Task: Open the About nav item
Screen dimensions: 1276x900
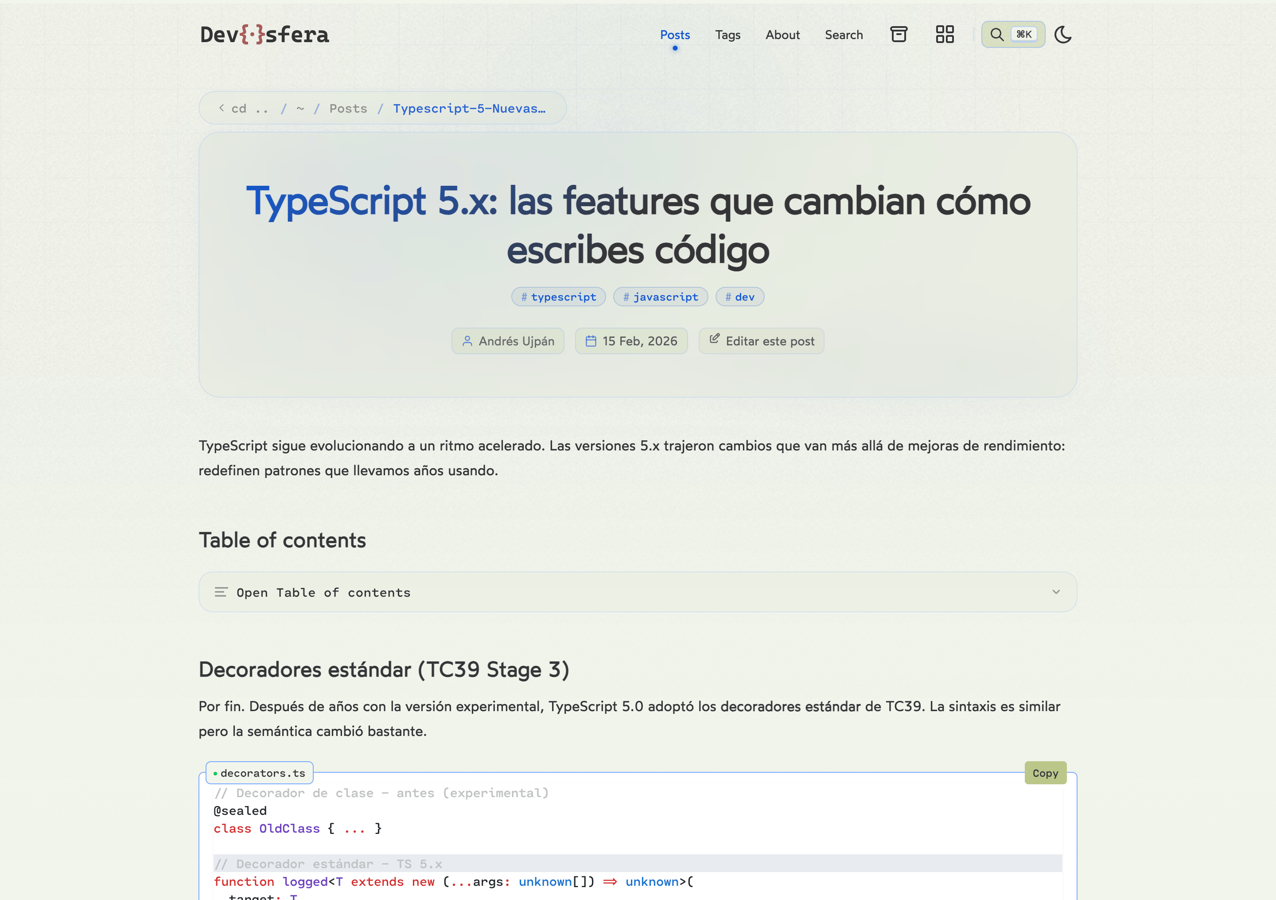Action: click(782, 35)
